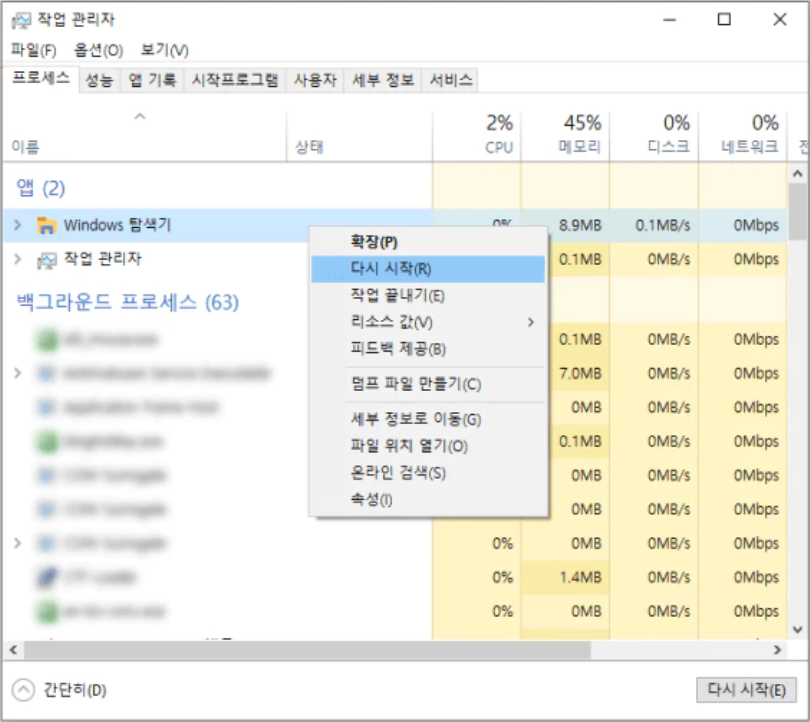Switch to the 서비스 tab
The height and width of the screenshot is (722, 810).
450,80
